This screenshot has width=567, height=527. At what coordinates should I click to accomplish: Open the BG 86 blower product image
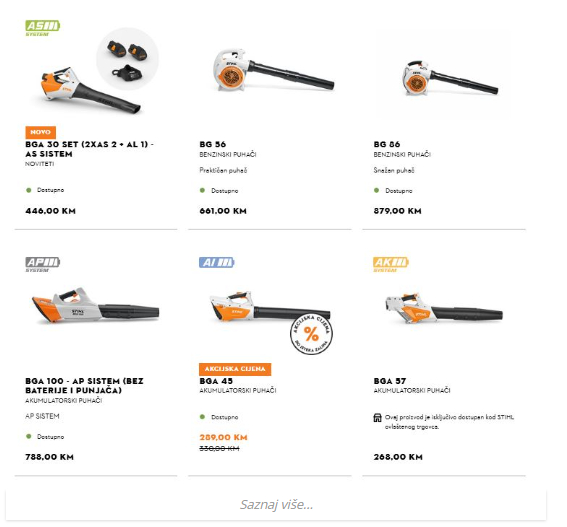[x=450, y=78]
